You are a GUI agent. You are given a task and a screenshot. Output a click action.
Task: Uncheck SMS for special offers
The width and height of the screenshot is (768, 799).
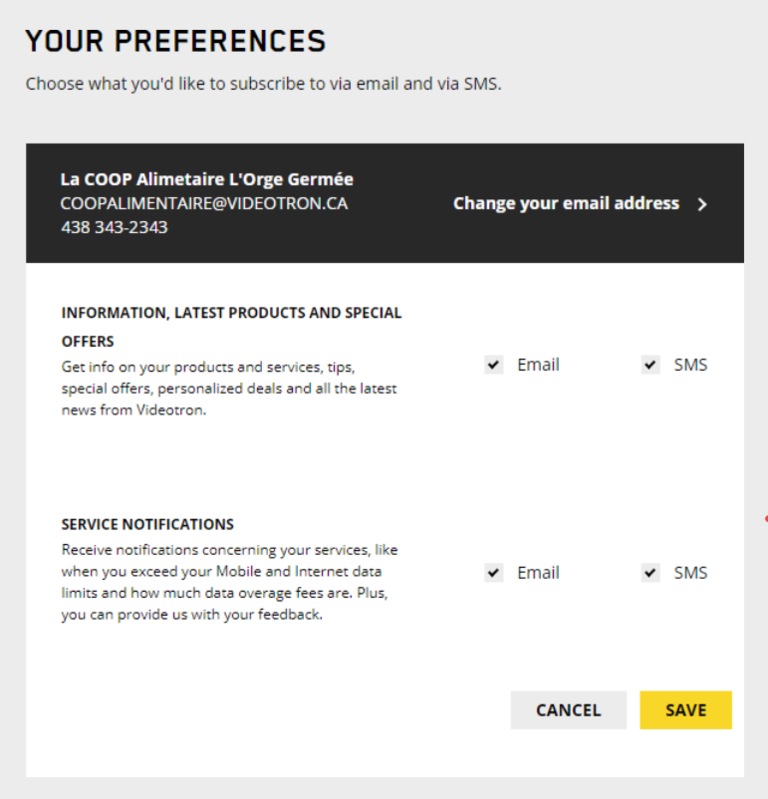coord(651,365)
